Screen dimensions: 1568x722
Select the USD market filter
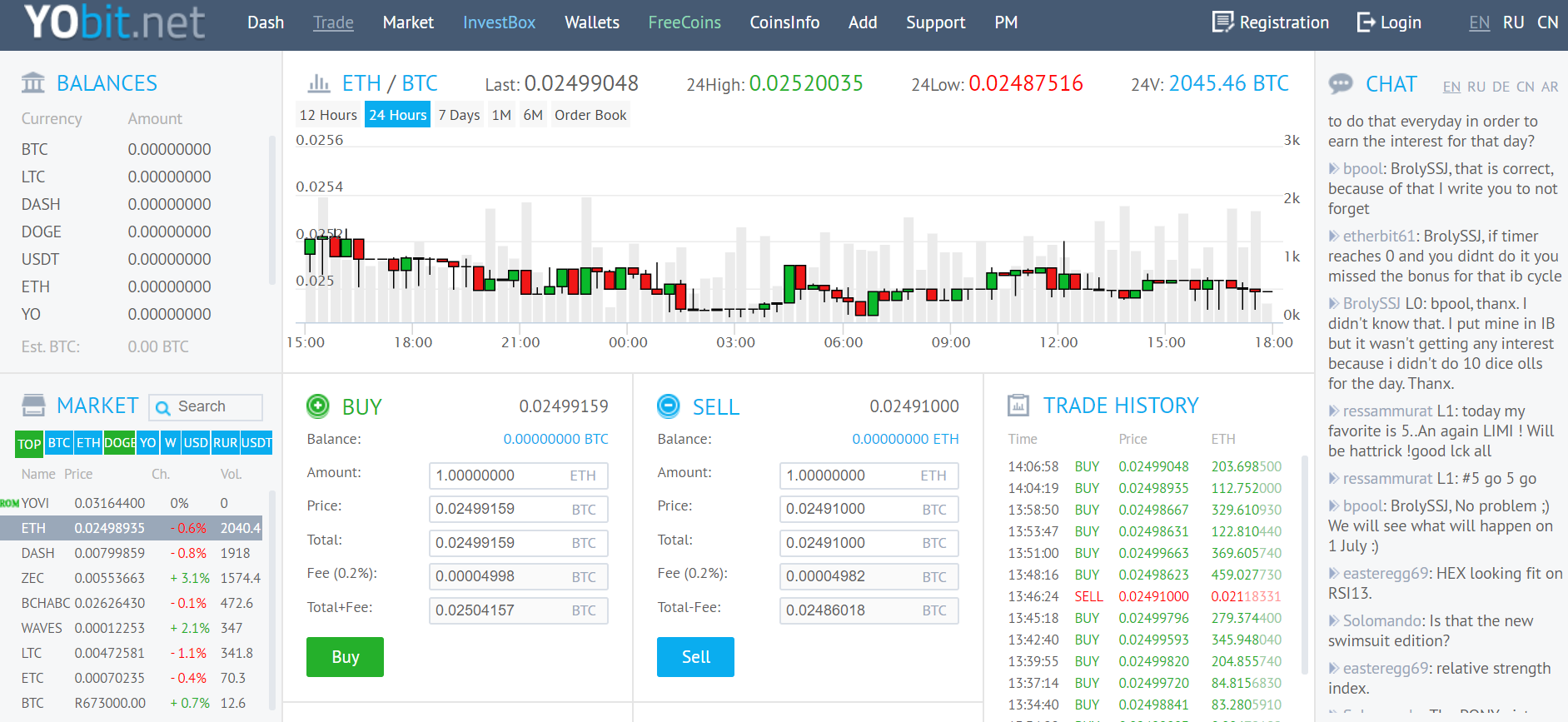(x=196, y=443)
